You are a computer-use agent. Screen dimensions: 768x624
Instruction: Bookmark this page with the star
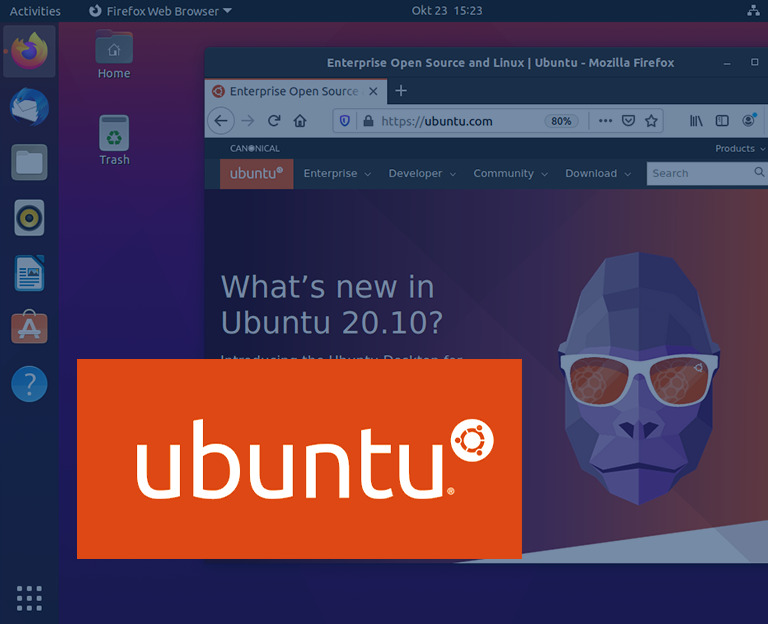point(651,120)
